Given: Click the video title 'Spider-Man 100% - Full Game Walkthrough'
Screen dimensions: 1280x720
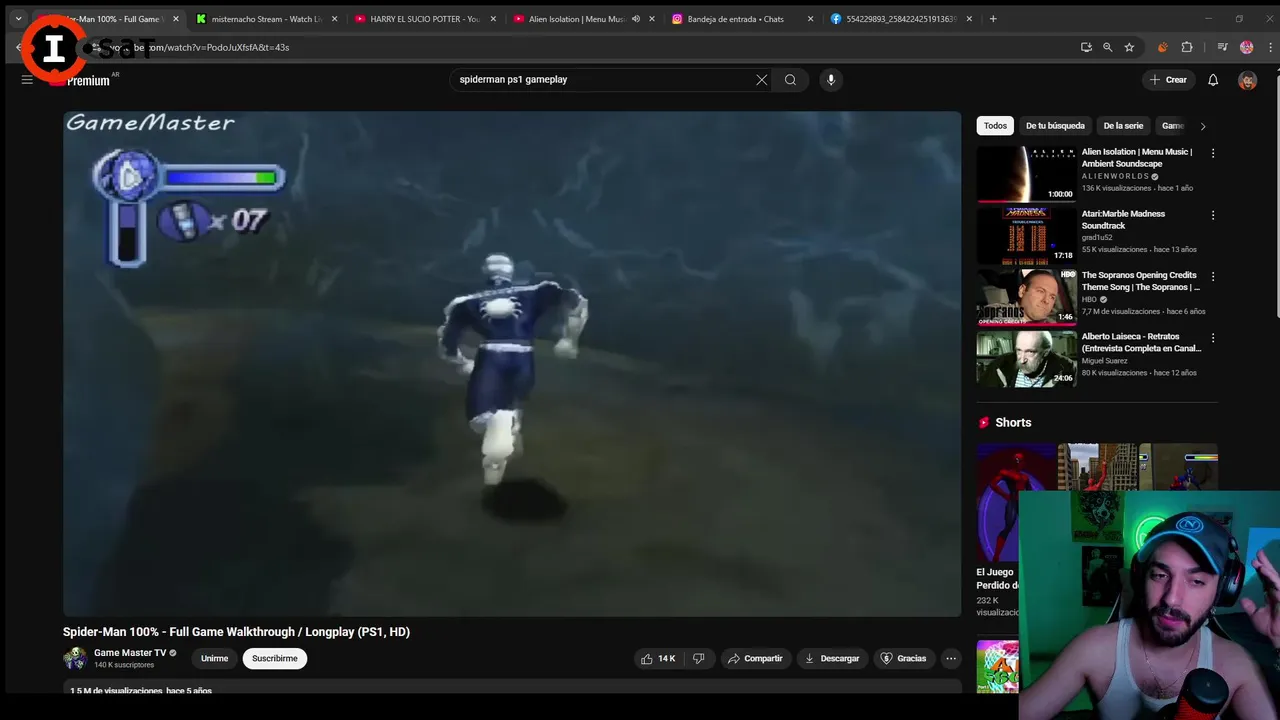Looking at the screenshot, I should tap(236, 632).
